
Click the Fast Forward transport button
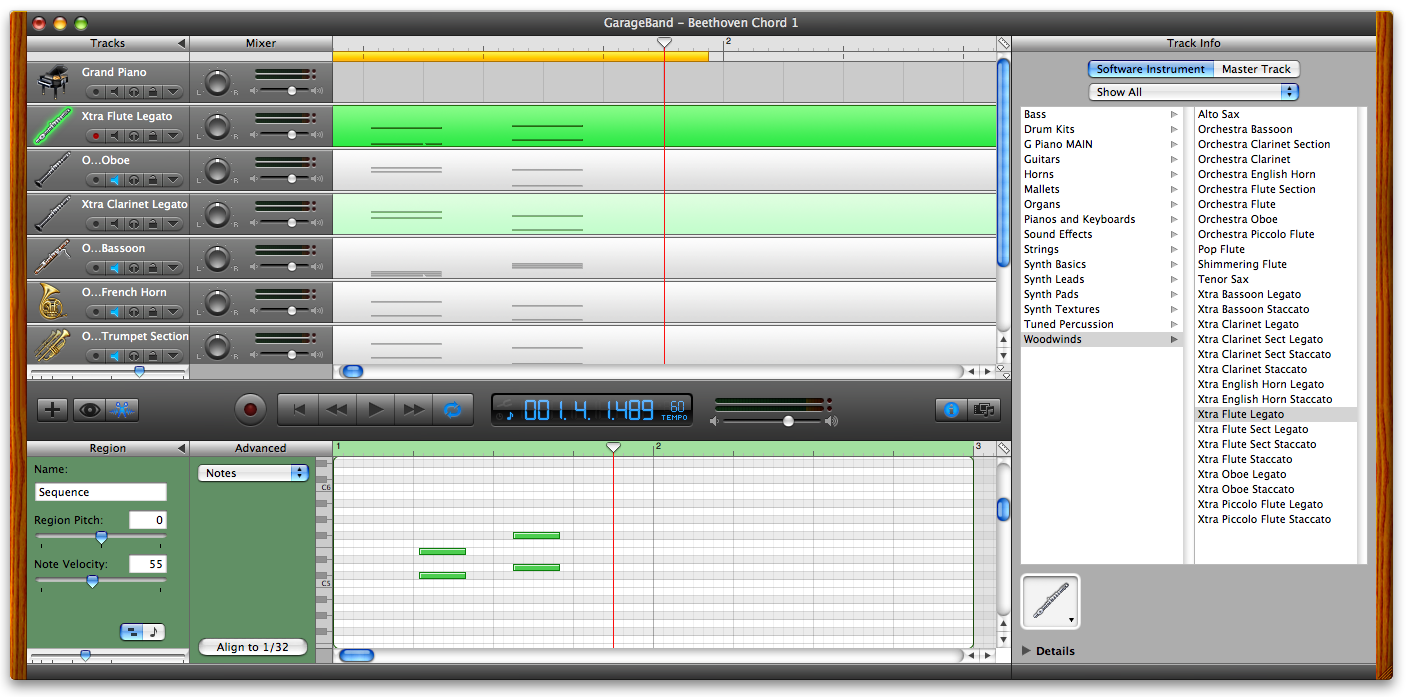414,409
